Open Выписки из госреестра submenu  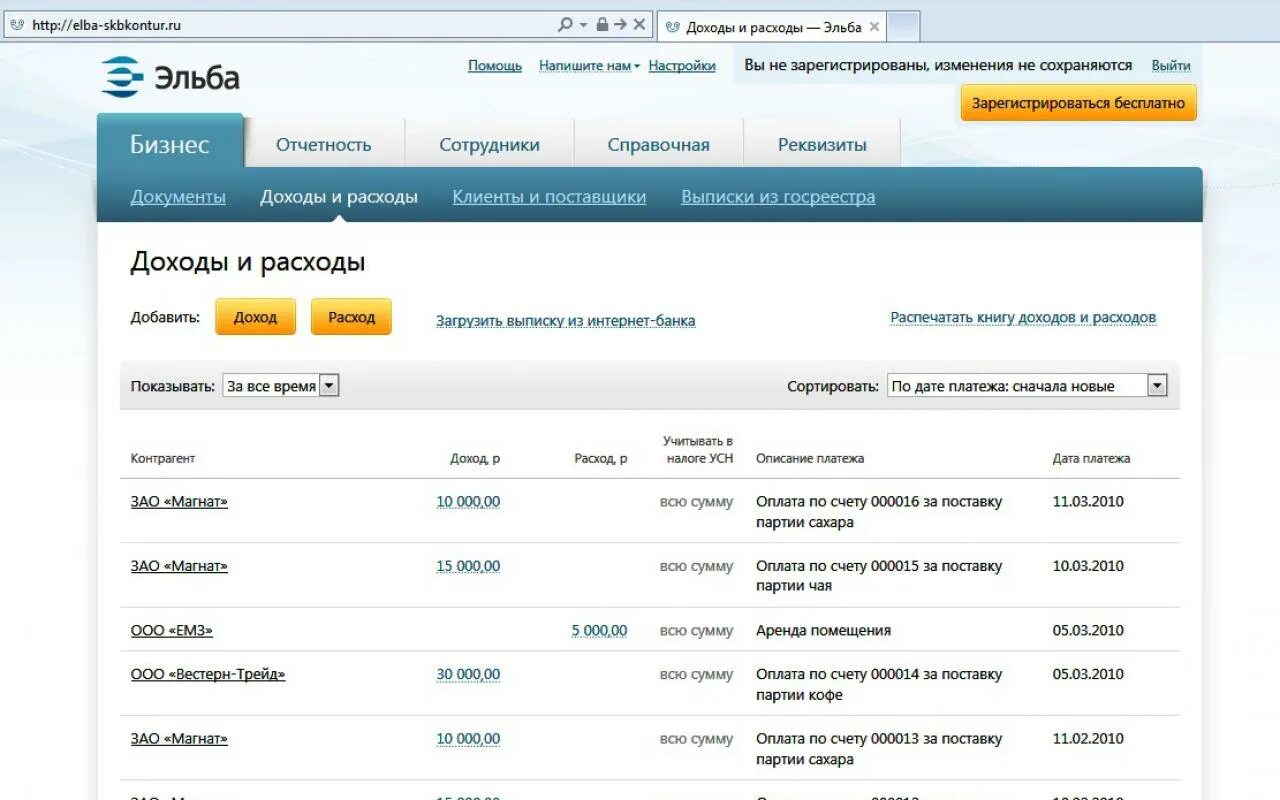coord(778,197)
